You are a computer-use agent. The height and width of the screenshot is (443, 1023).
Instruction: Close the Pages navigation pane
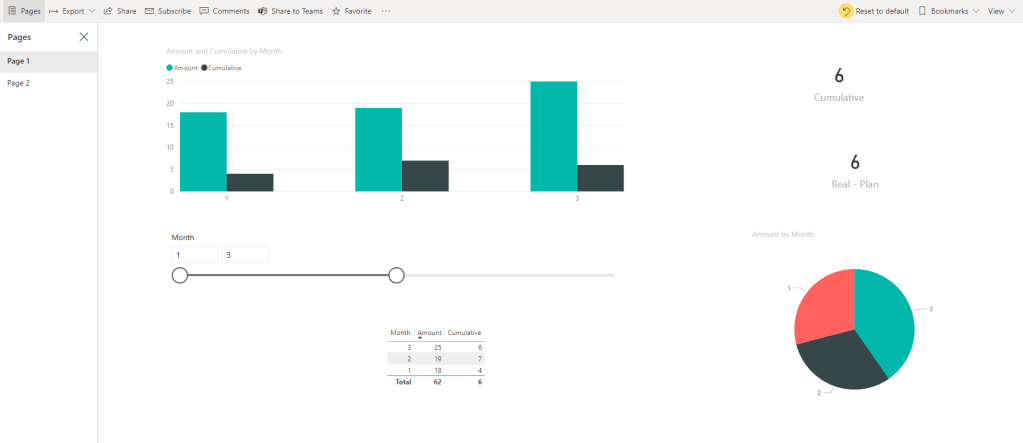[84, 37]
